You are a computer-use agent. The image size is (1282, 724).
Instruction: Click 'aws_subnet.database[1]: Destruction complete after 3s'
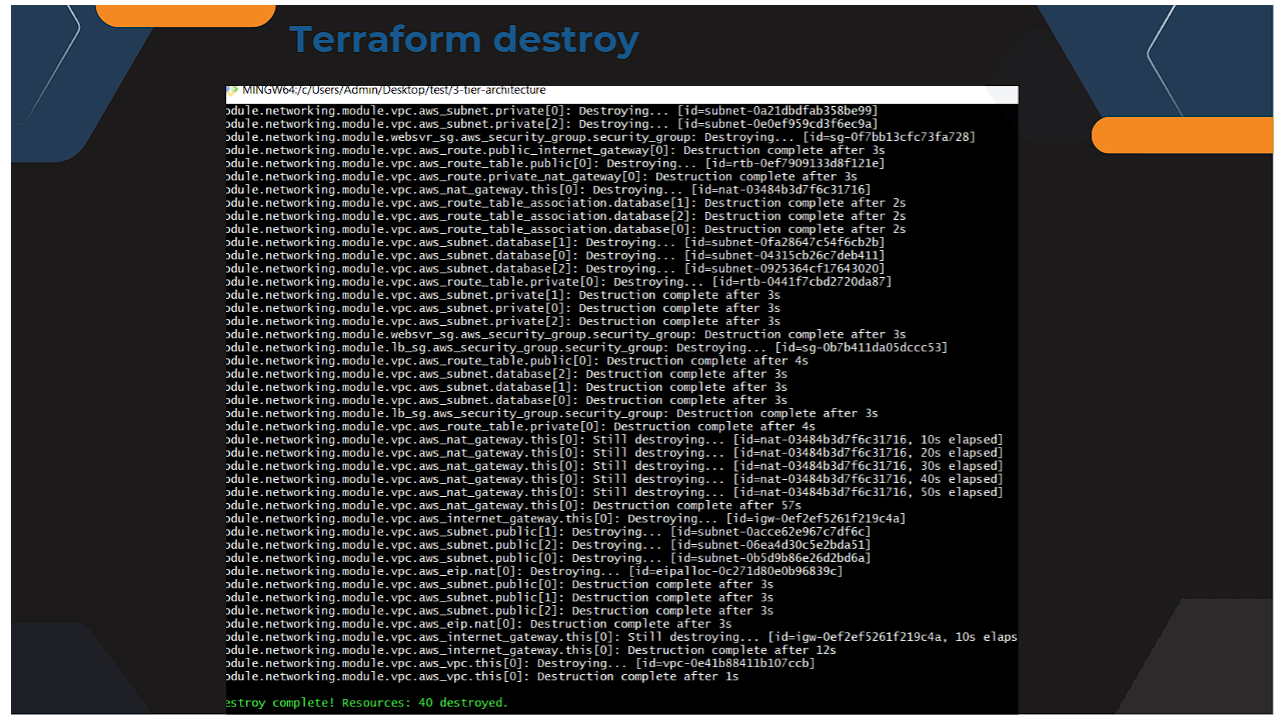point(507,386)
